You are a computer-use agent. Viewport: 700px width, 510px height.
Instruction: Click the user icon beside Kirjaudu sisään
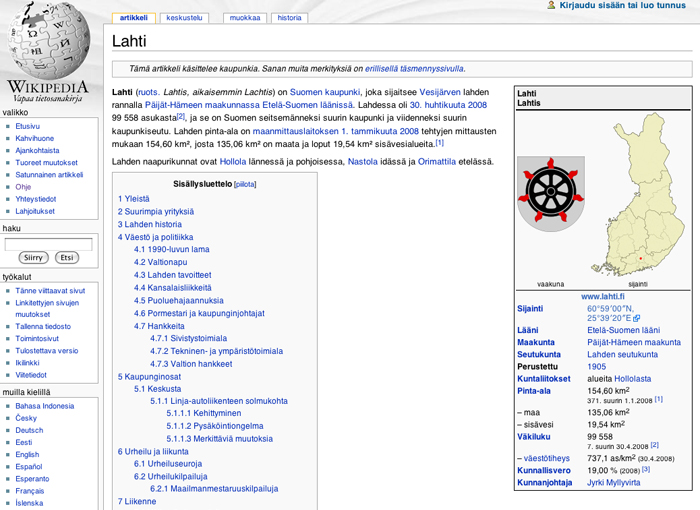click(x=551, y=5)
